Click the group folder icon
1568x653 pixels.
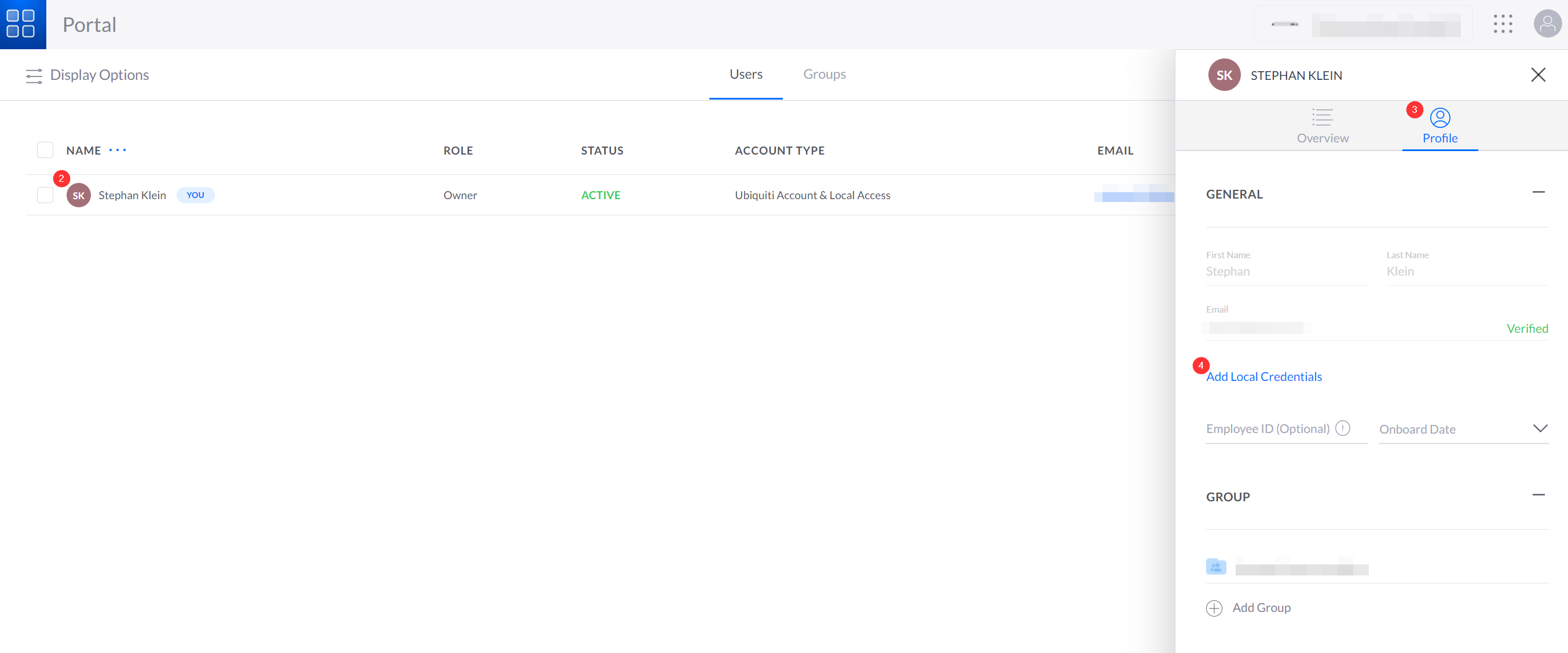[x=1215, y=567]
